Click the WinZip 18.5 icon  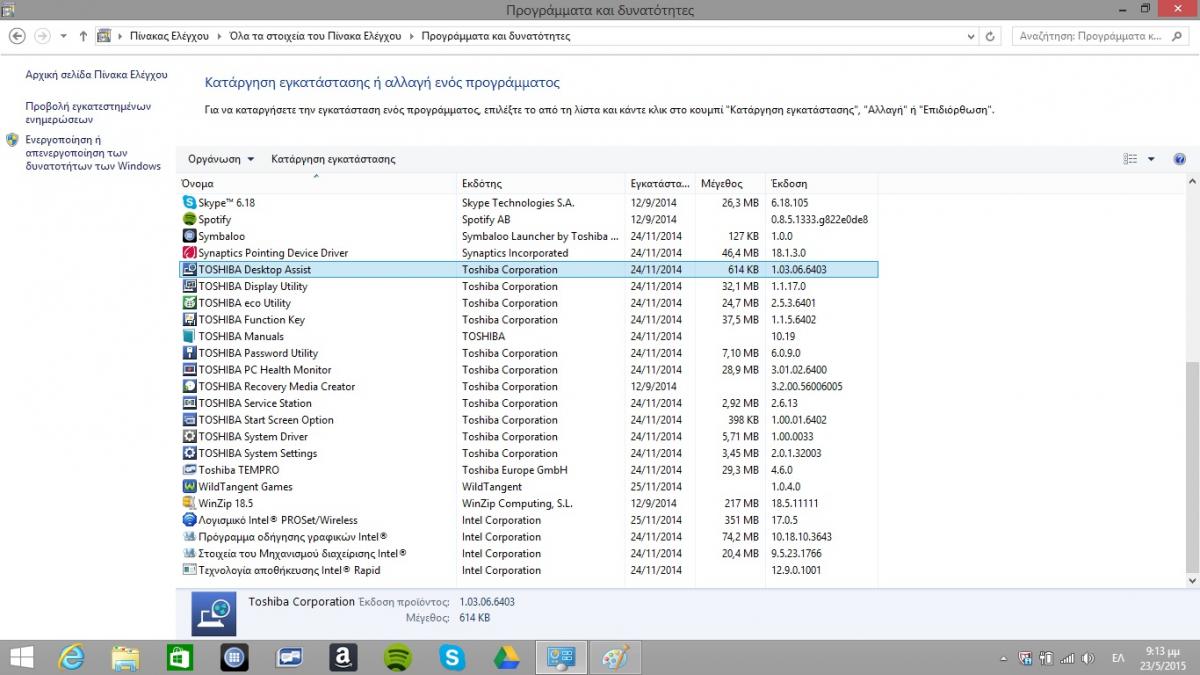tap(190, 503)
